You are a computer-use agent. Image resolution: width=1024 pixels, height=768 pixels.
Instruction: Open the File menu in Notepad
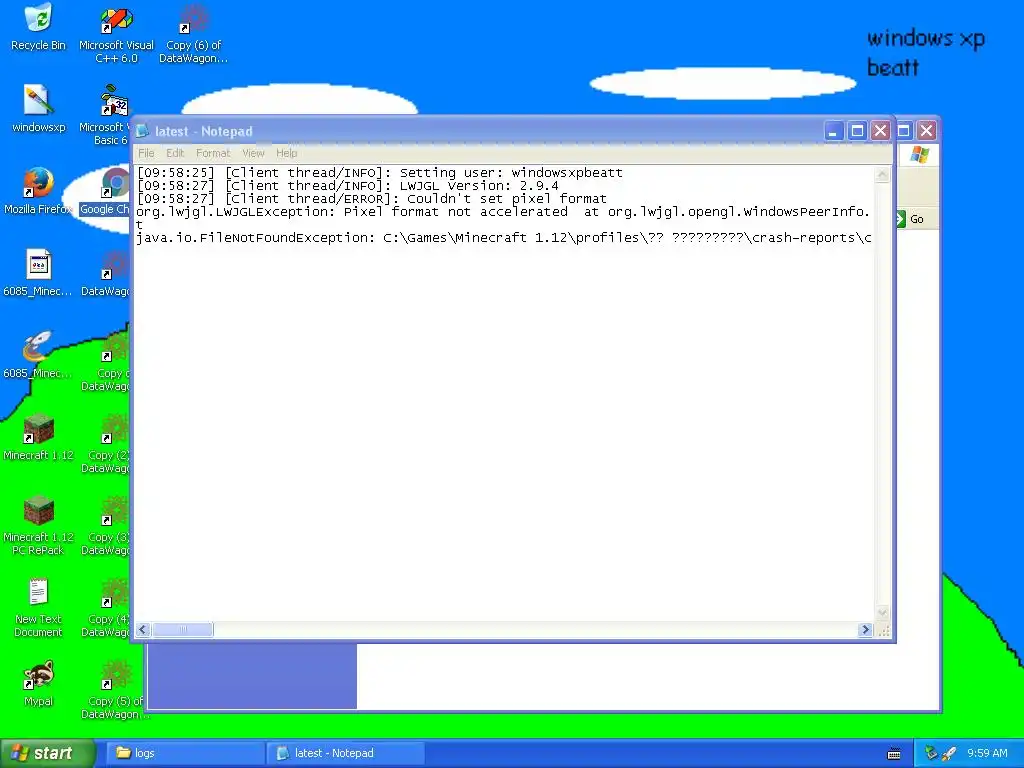[x=146, y=153]
